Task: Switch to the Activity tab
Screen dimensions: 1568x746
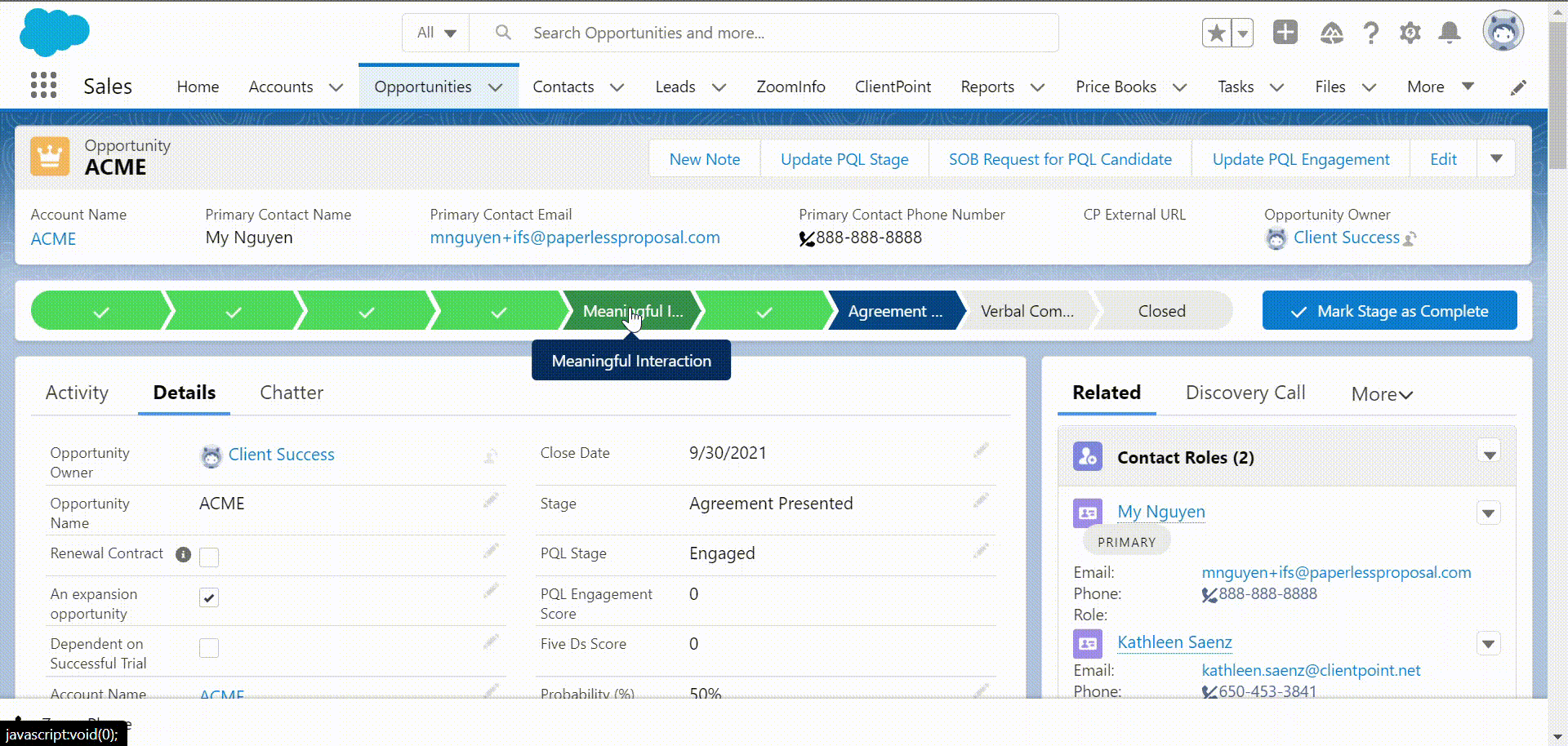Action: (77, 393)
